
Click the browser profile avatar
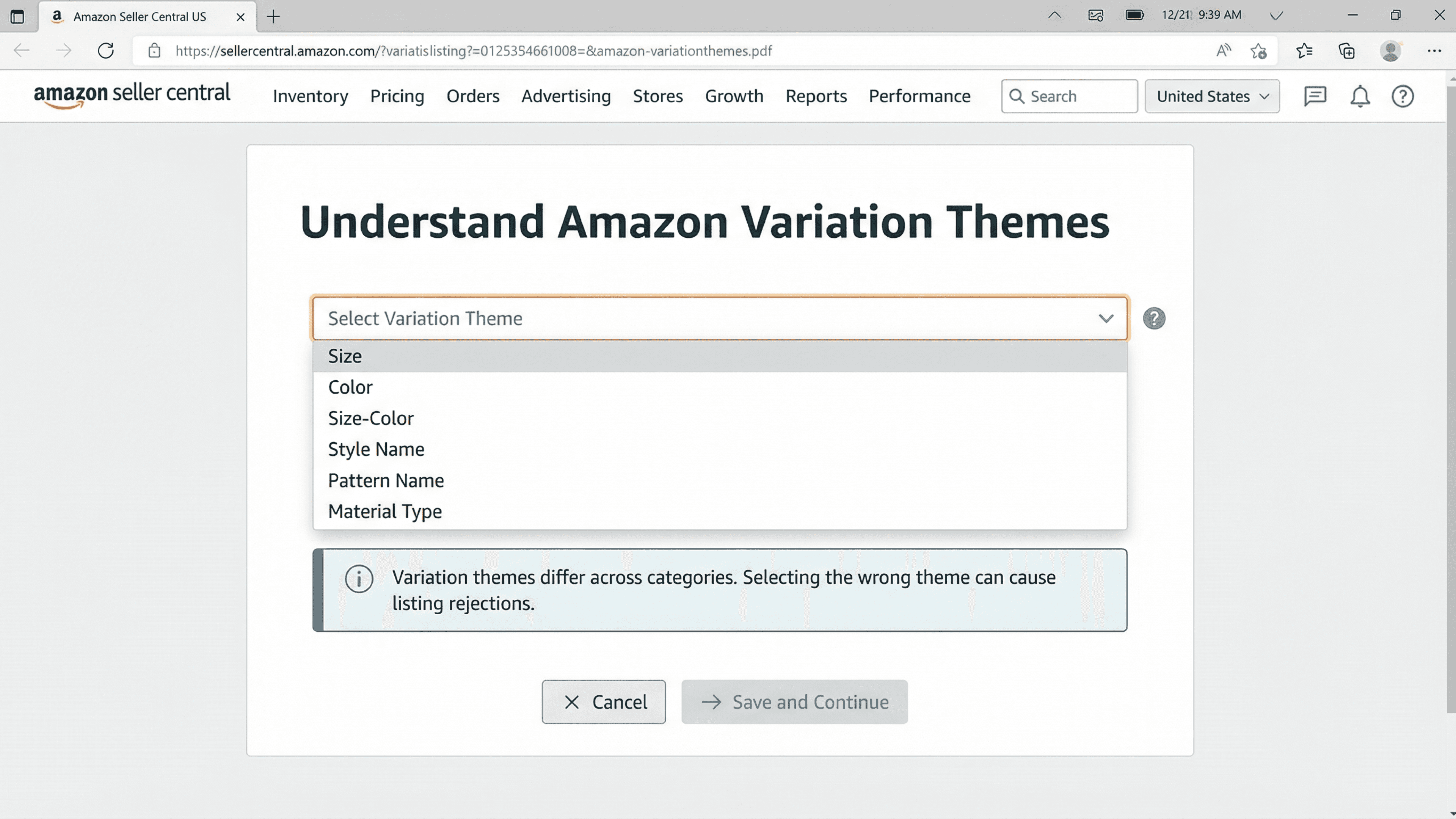[x=1390, y=51]
